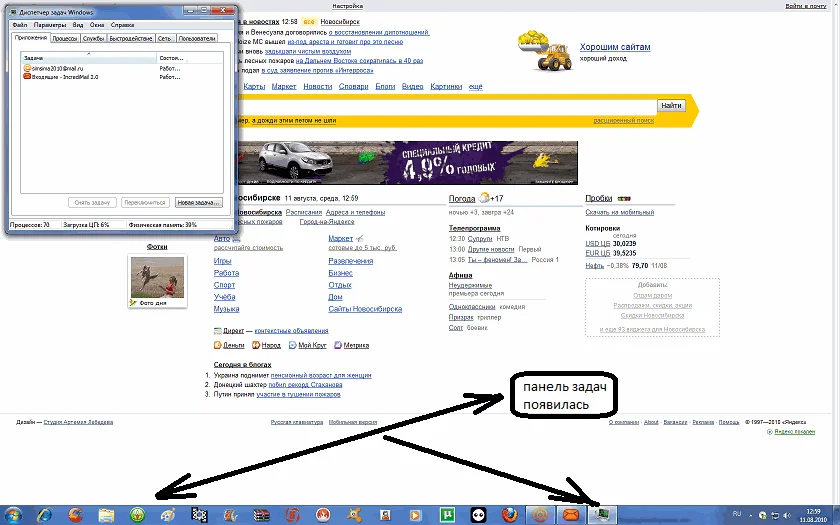Open the Словари service link
840x525 pixels.
coord(353,86)
